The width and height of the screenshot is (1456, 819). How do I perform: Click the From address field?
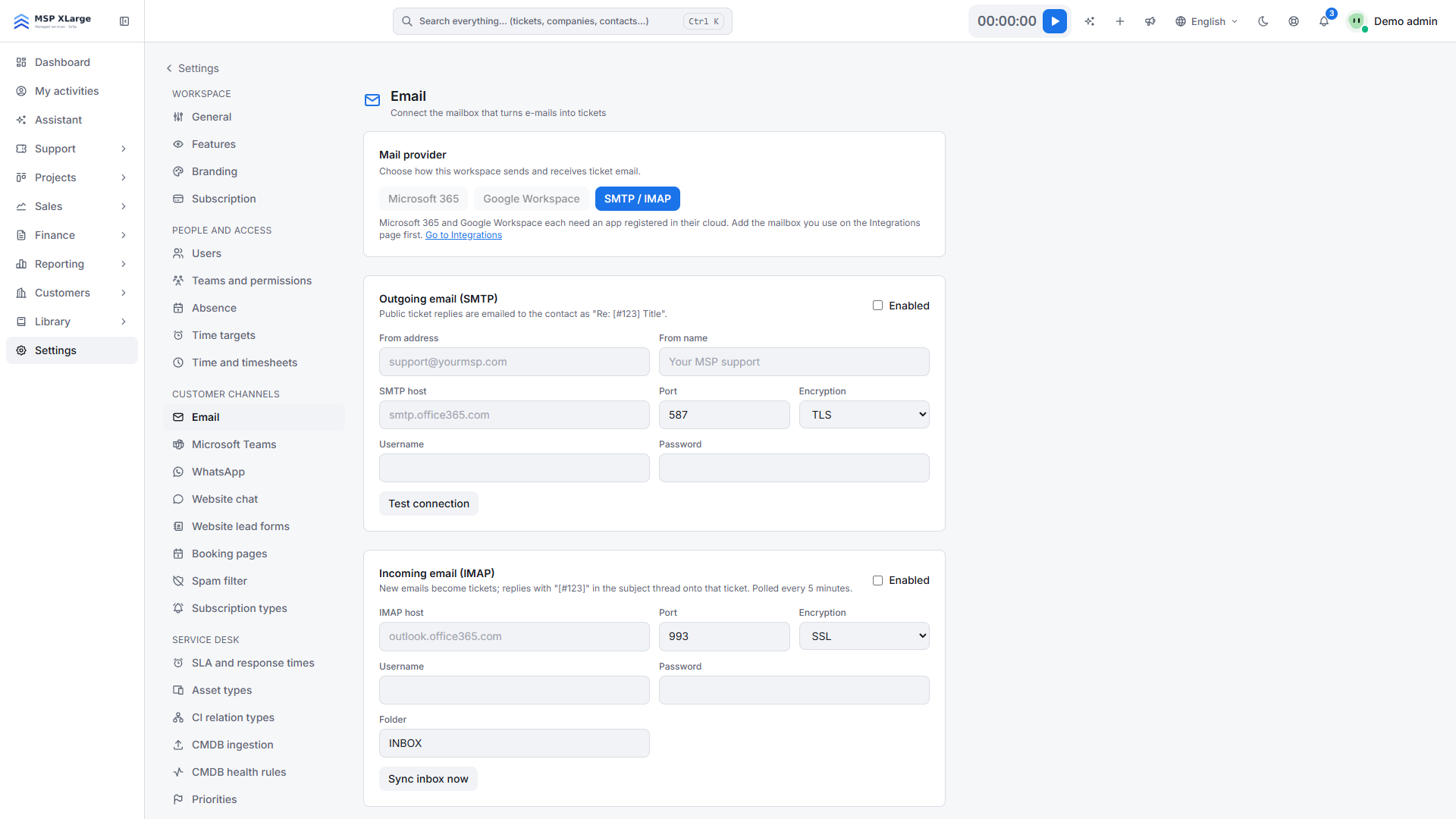pyautogui.click(x=514, y=362)
